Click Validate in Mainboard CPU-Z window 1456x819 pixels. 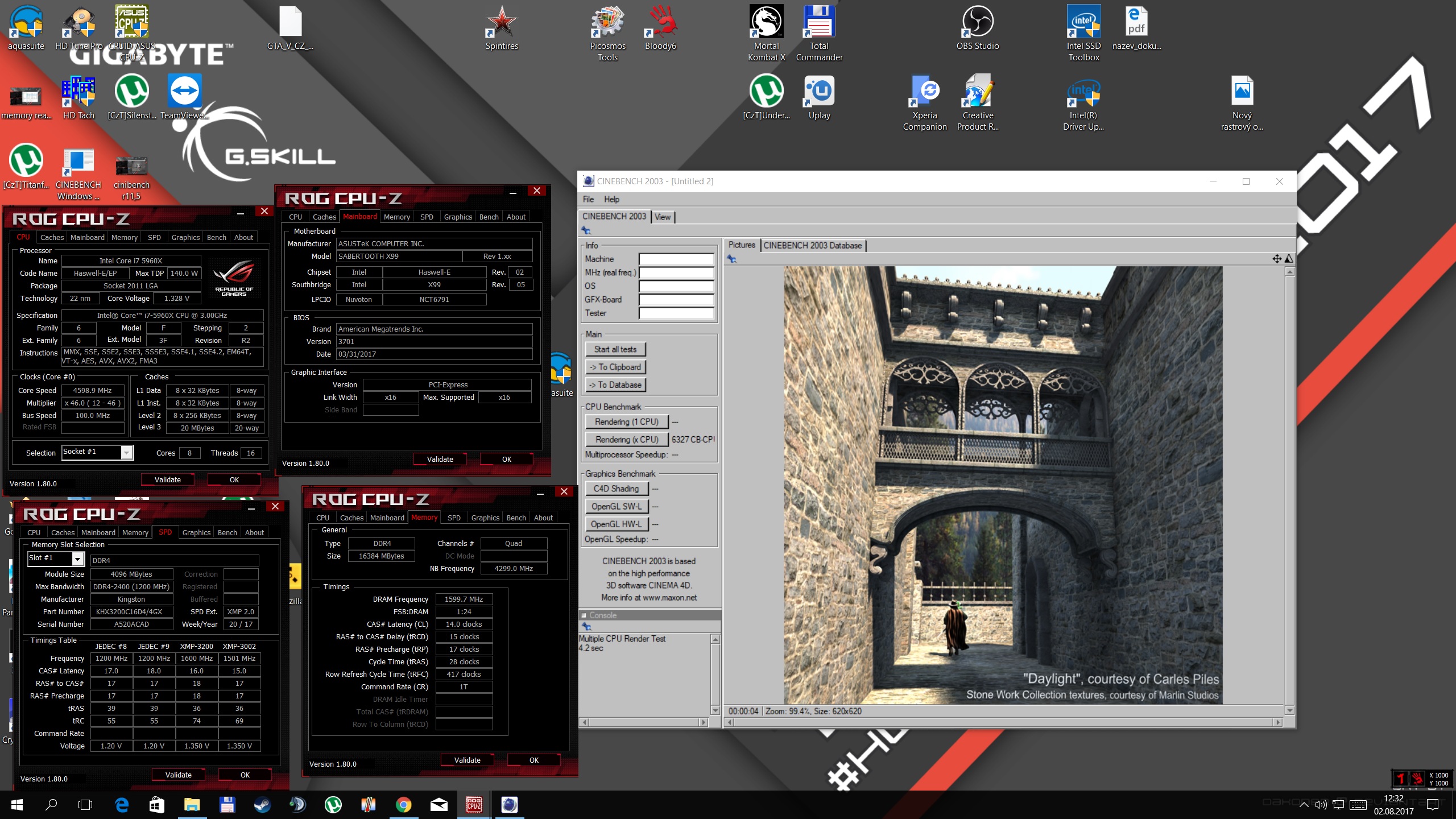(440, 459)
